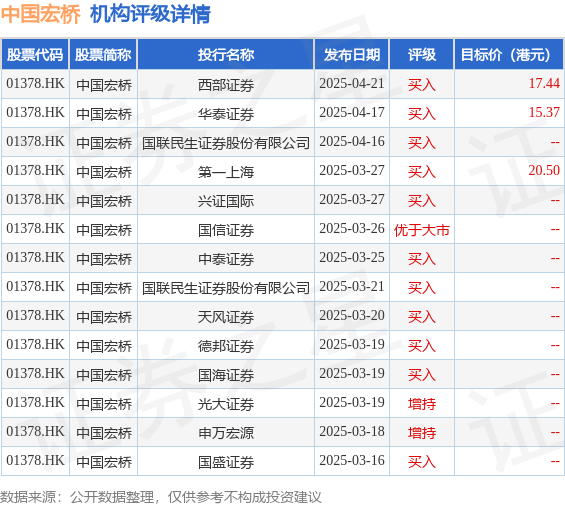Click 申万宏源 增持 rating
Image resolution: width=565 pixels, height=506 pixels.
click(422, 433)
